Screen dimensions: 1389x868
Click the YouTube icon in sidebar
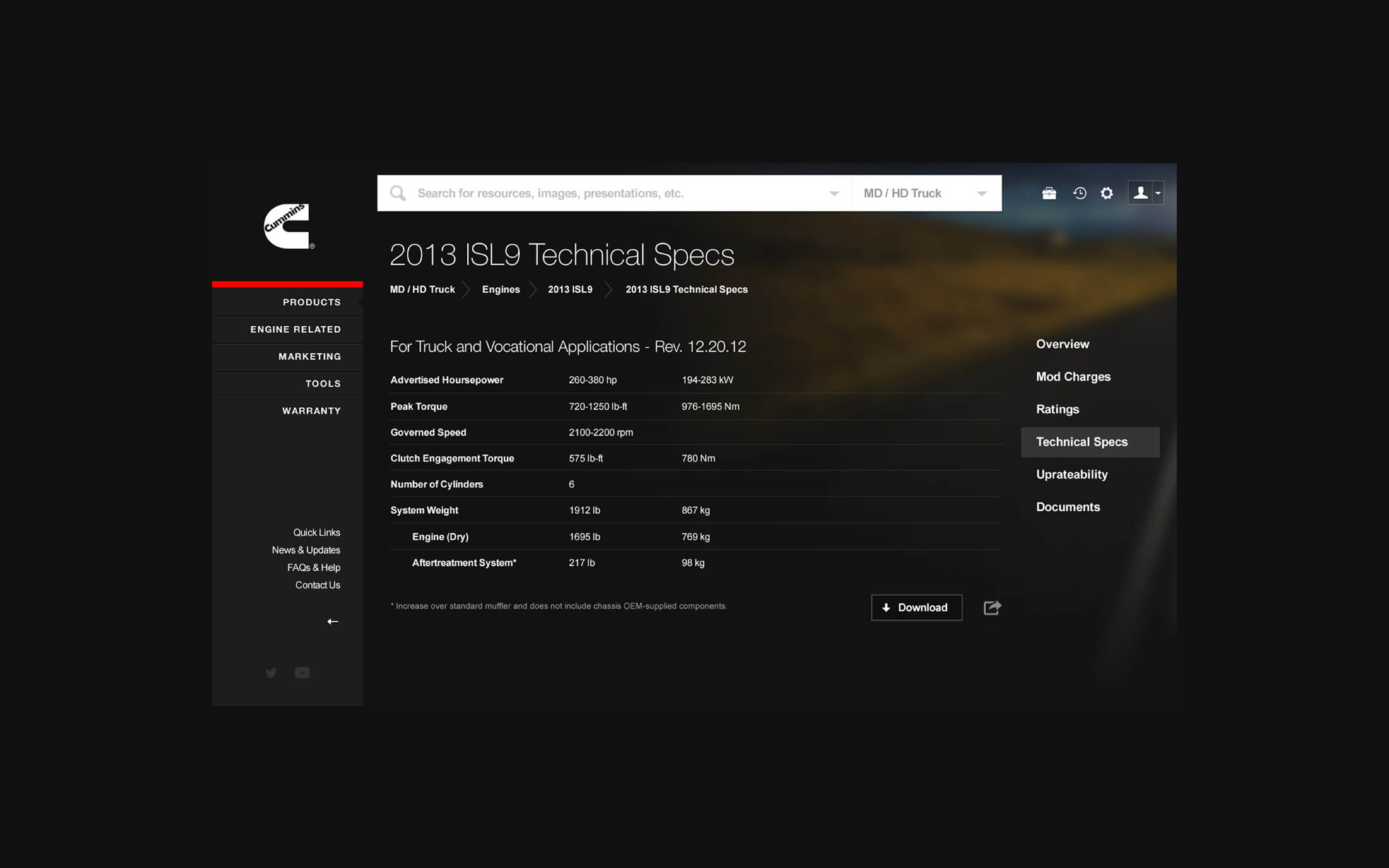[x=302, y=673]
